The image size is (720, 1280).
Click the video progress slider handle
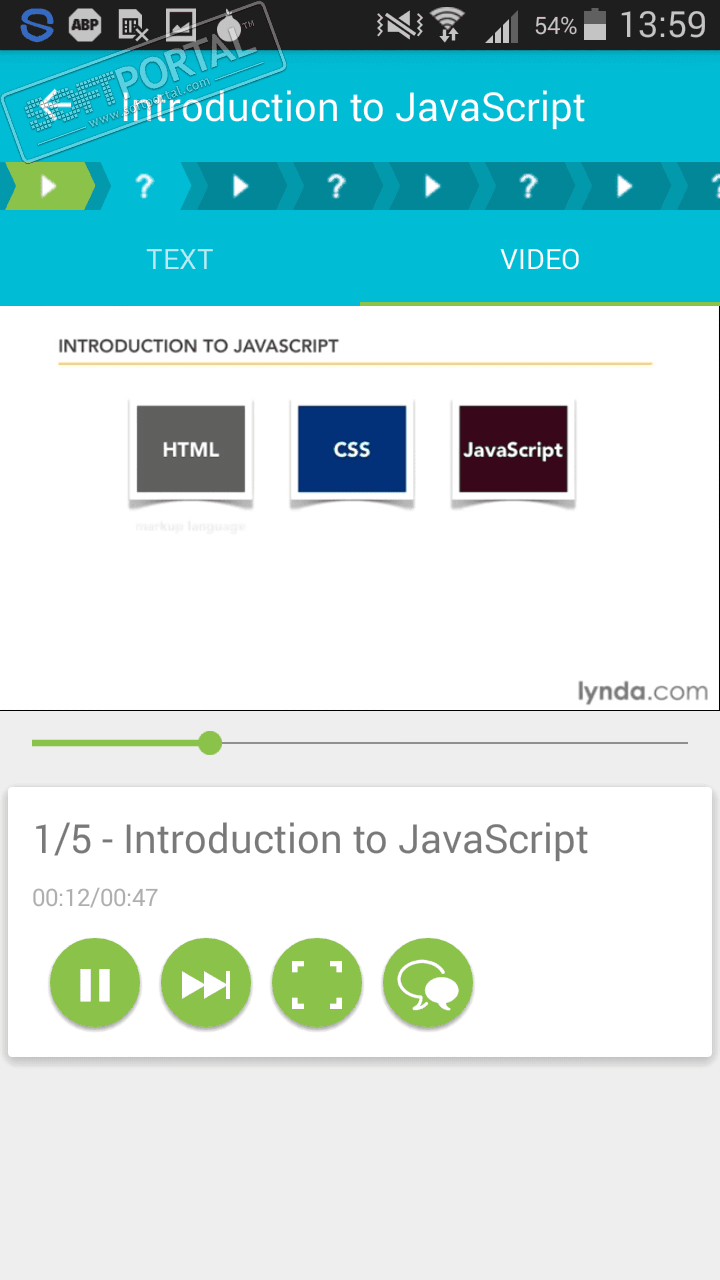pos(209,743)
